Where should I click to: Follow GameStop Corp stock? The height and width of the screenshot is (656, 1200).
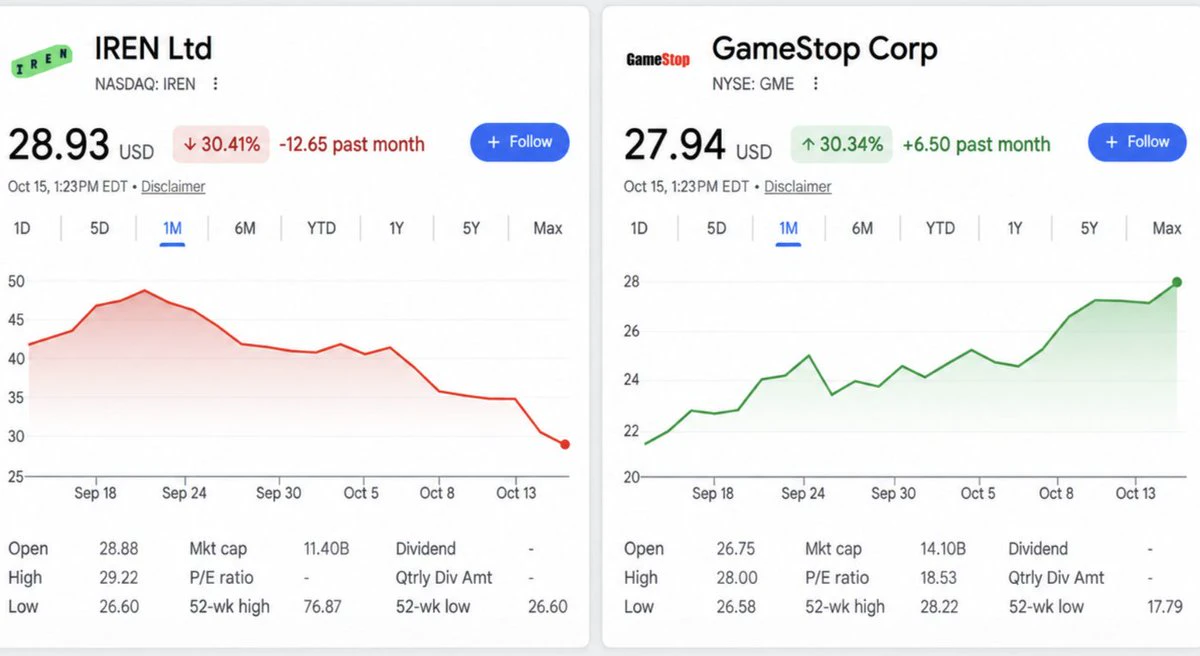(1137, 142)
